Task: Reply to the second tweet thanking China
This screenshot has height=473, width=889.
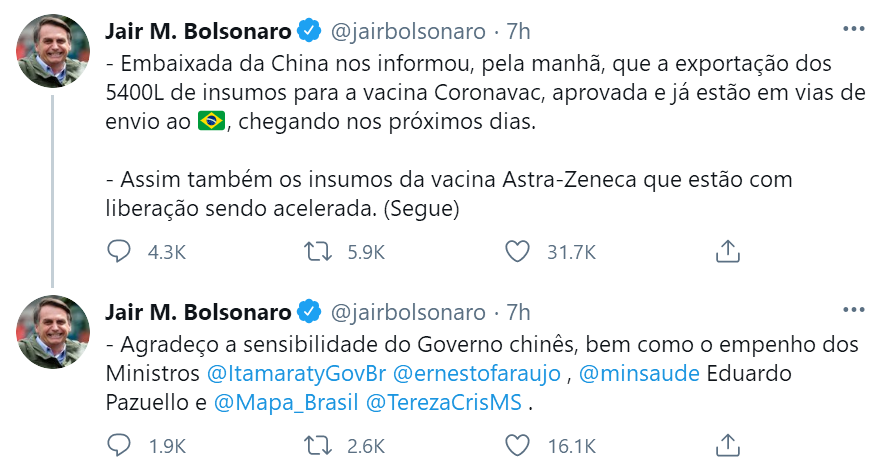Action: click(119, 444)
